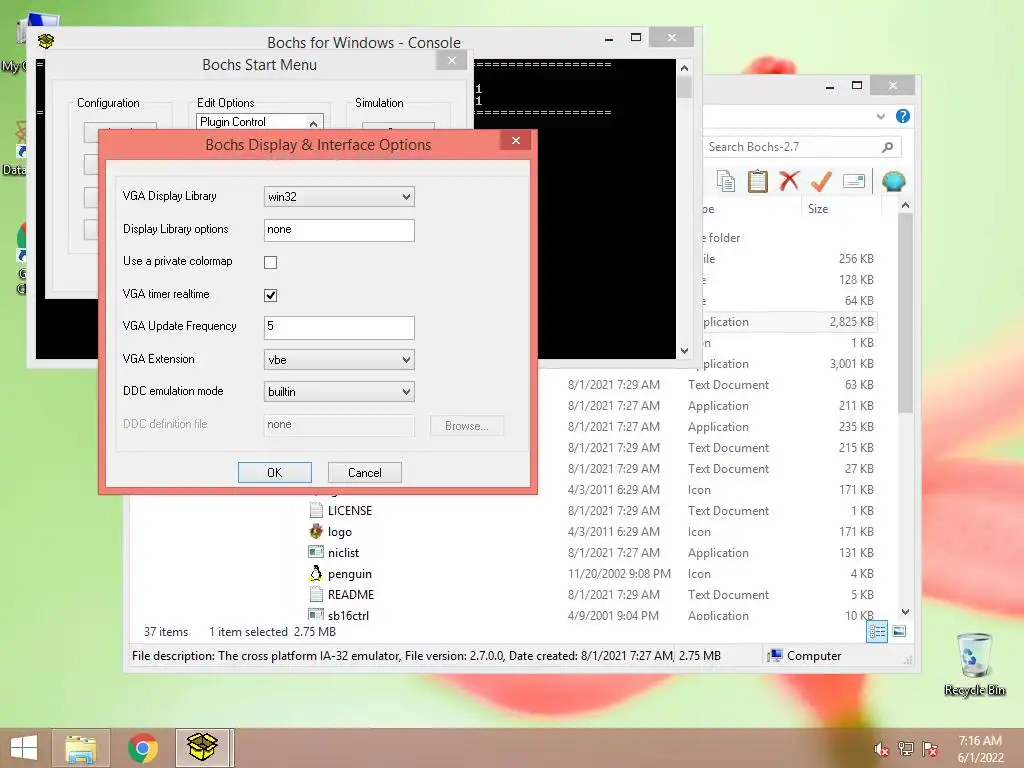The image size is (1024, 768).
Task: Click the blue shell icon in Explorer toolbar
Action: coord(893,181)
